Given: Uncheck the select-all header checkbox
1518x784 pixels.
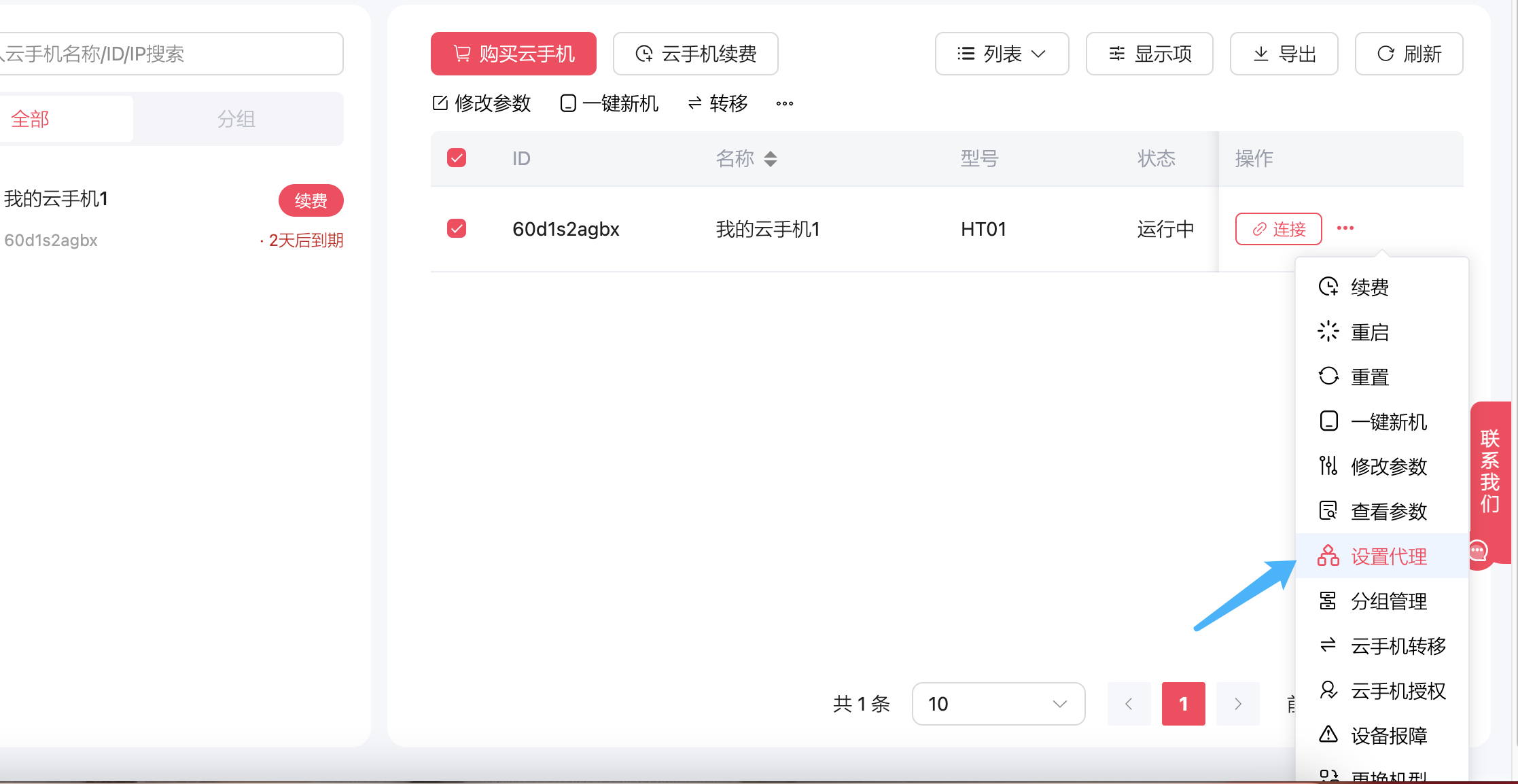Looking at the screenshot, I should tap(457, 158).
